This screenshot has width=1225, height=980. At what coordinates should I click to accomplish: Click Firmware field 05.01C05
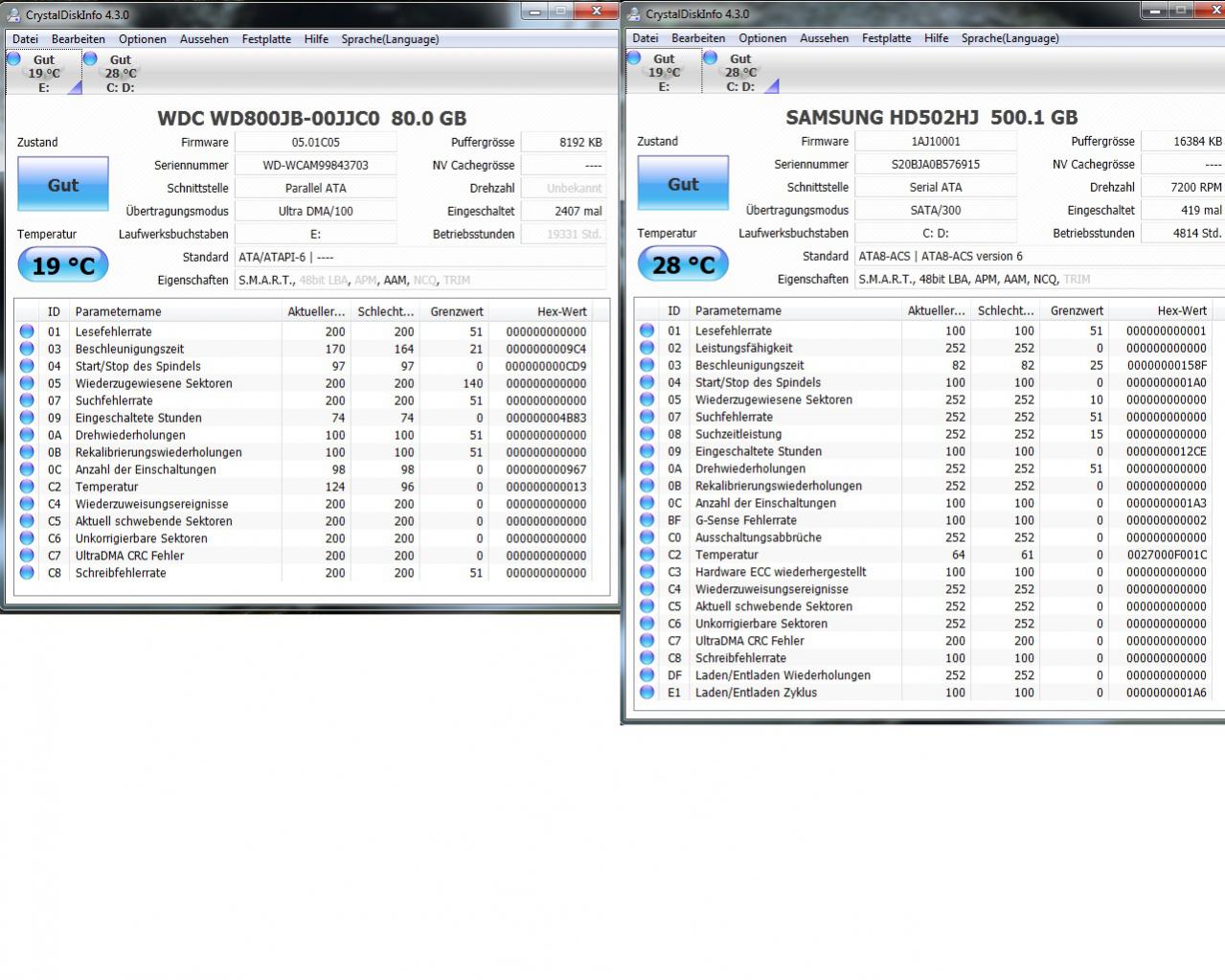coord(315,142)
